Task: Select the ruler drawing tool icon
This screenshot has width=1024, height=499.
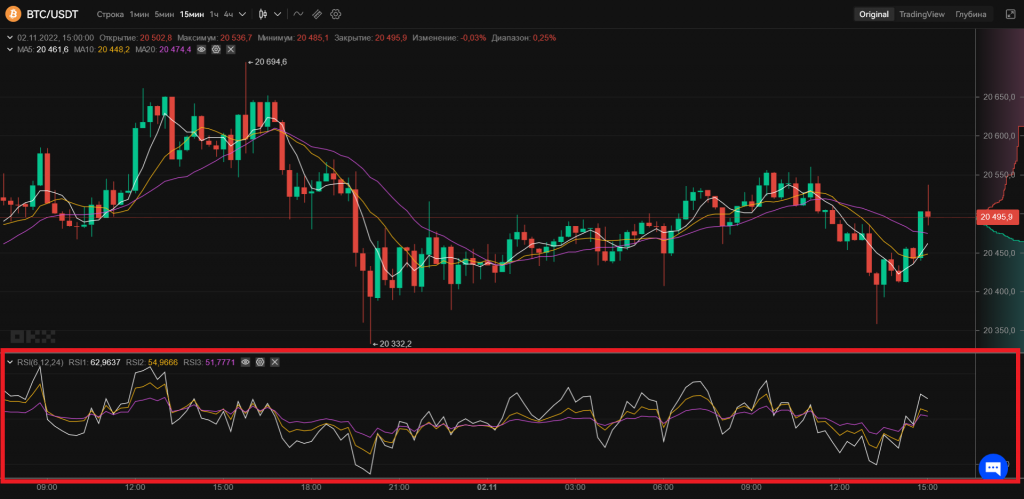Action: (x=317, y=15)
